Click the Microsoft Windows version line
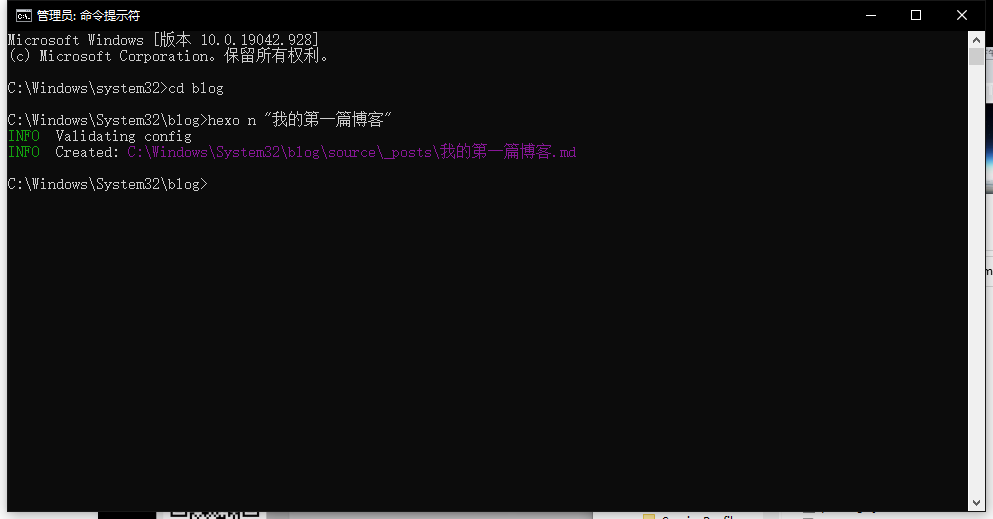The width and height of the screenshot is (993, 519). [163, 40]
